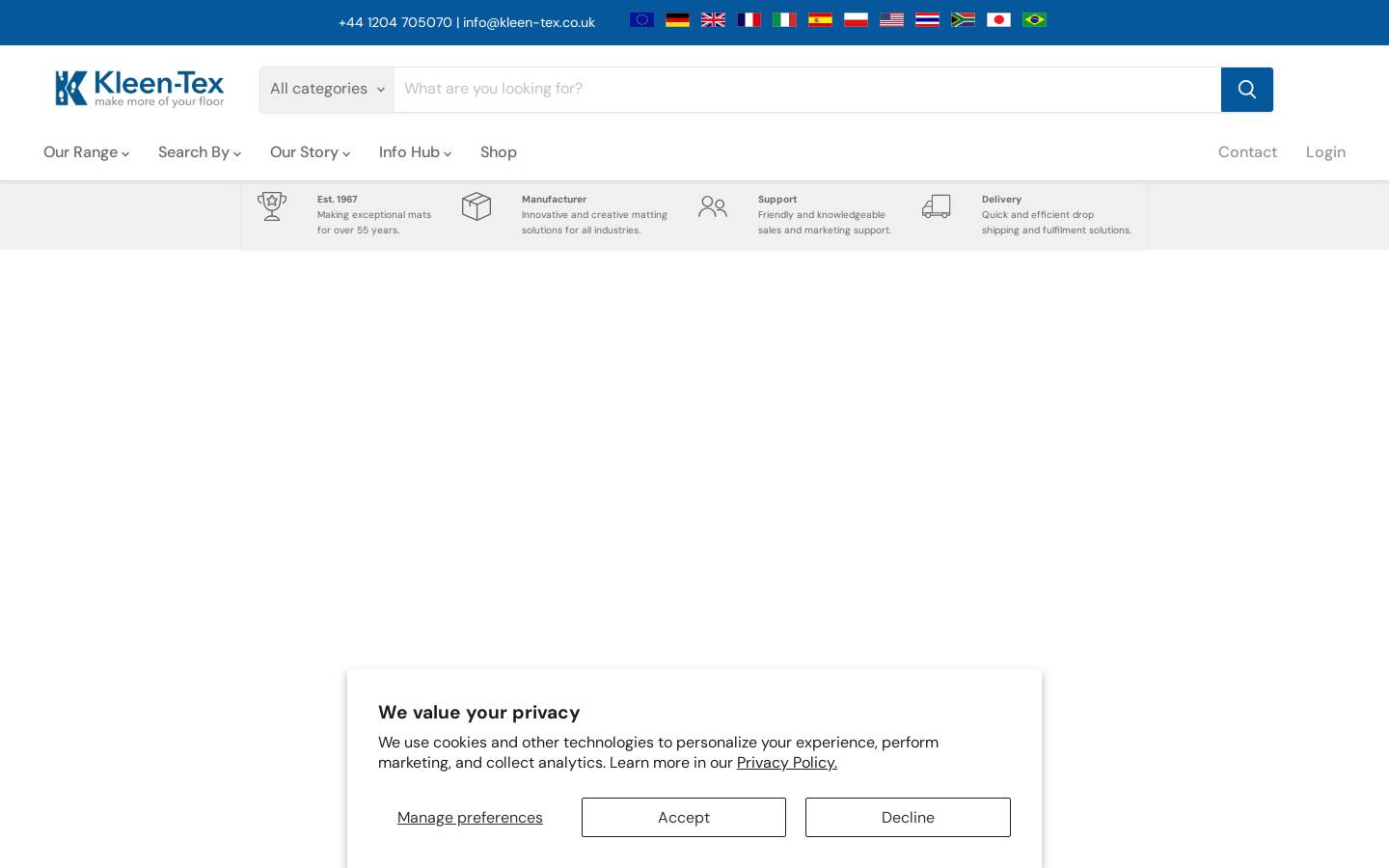
Task: Open the Shop page
Action: tap(499, 152)
